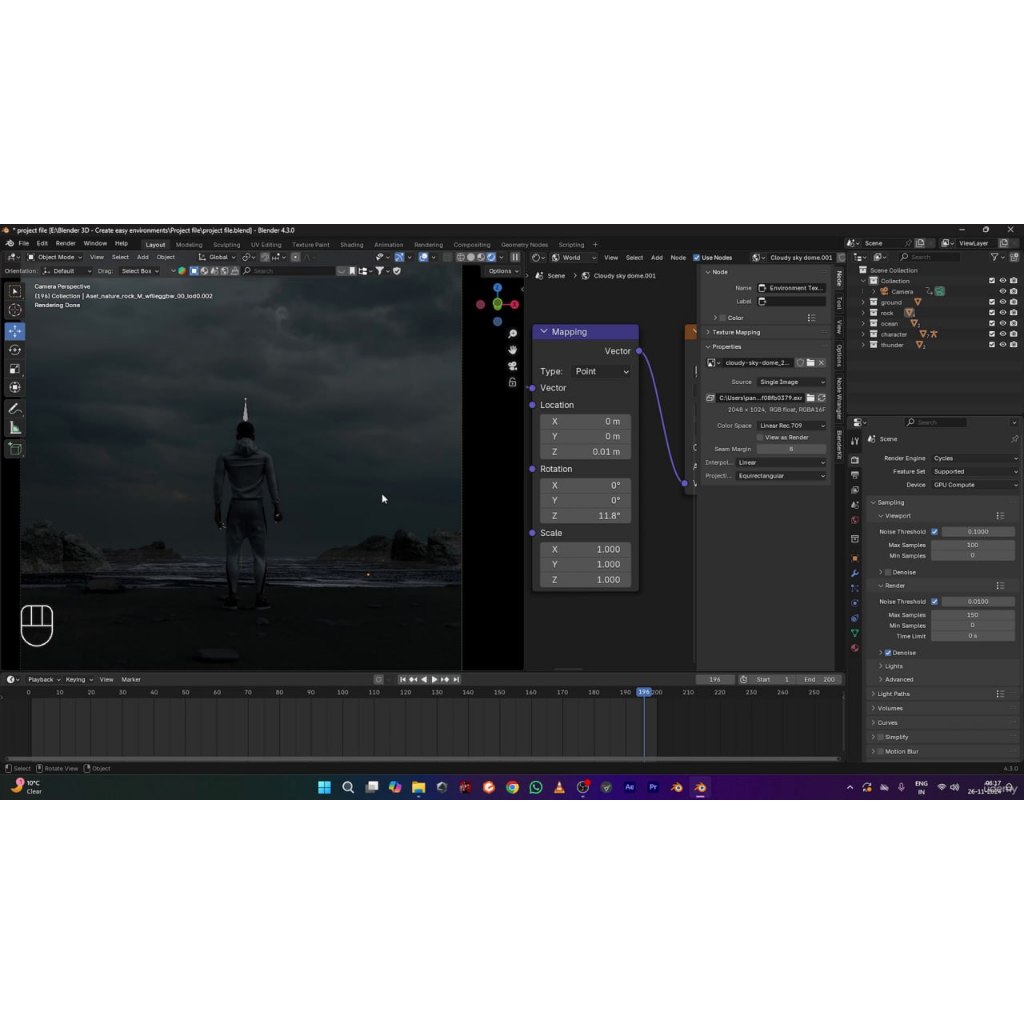Select the Transform tool
This screenshot has width=1024, height=1024.
(14, 388)
